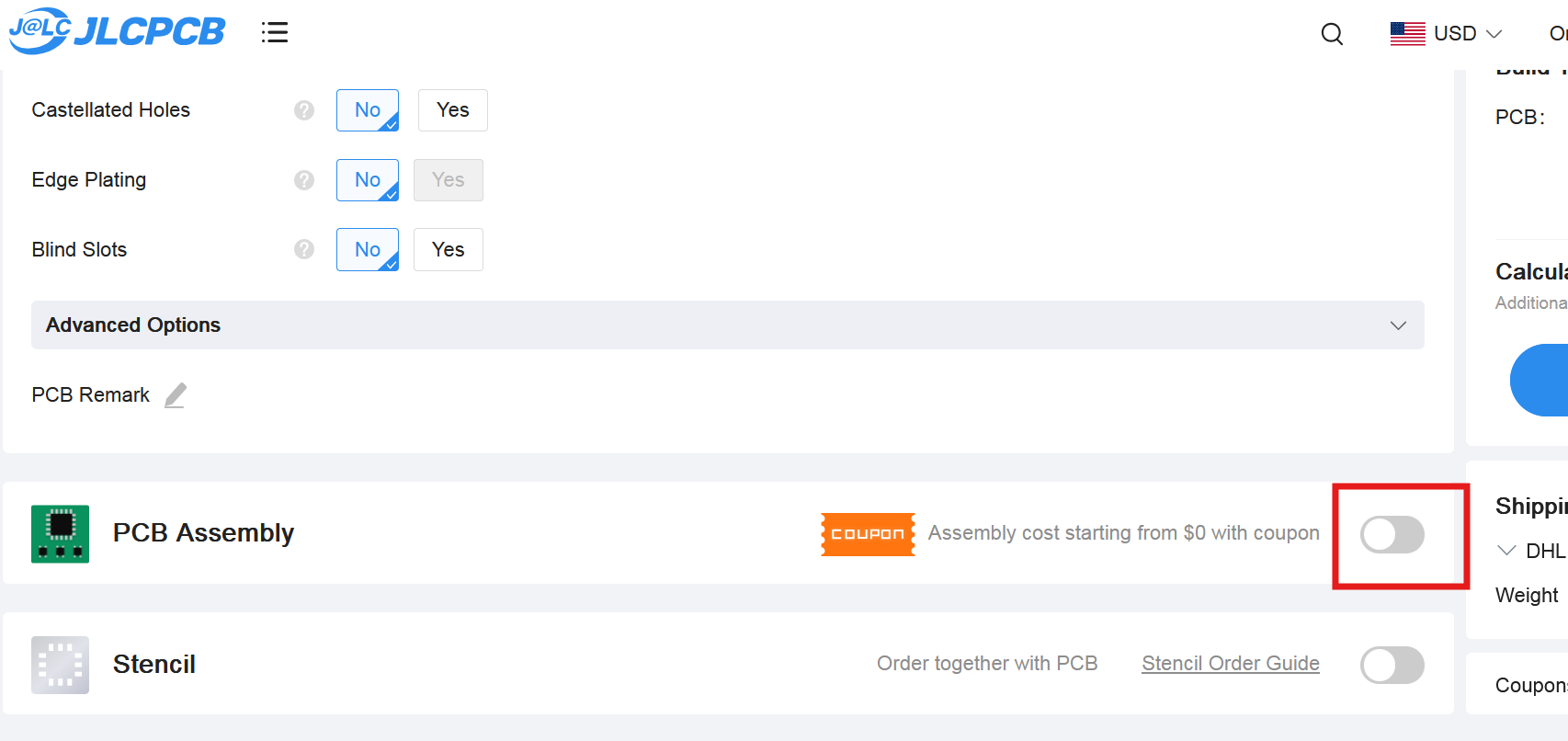Viewport: 1568px width, 741px height.
Task: Click Blind Slots help question icon
Action: point(304,249)
